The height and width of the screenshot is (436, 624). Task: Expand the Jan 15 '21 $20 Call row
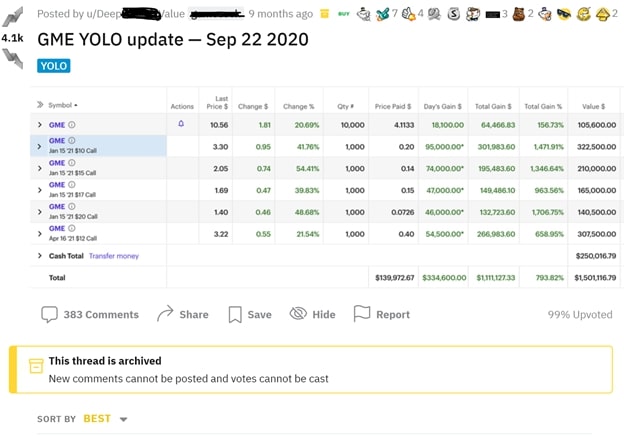point(39,212)
